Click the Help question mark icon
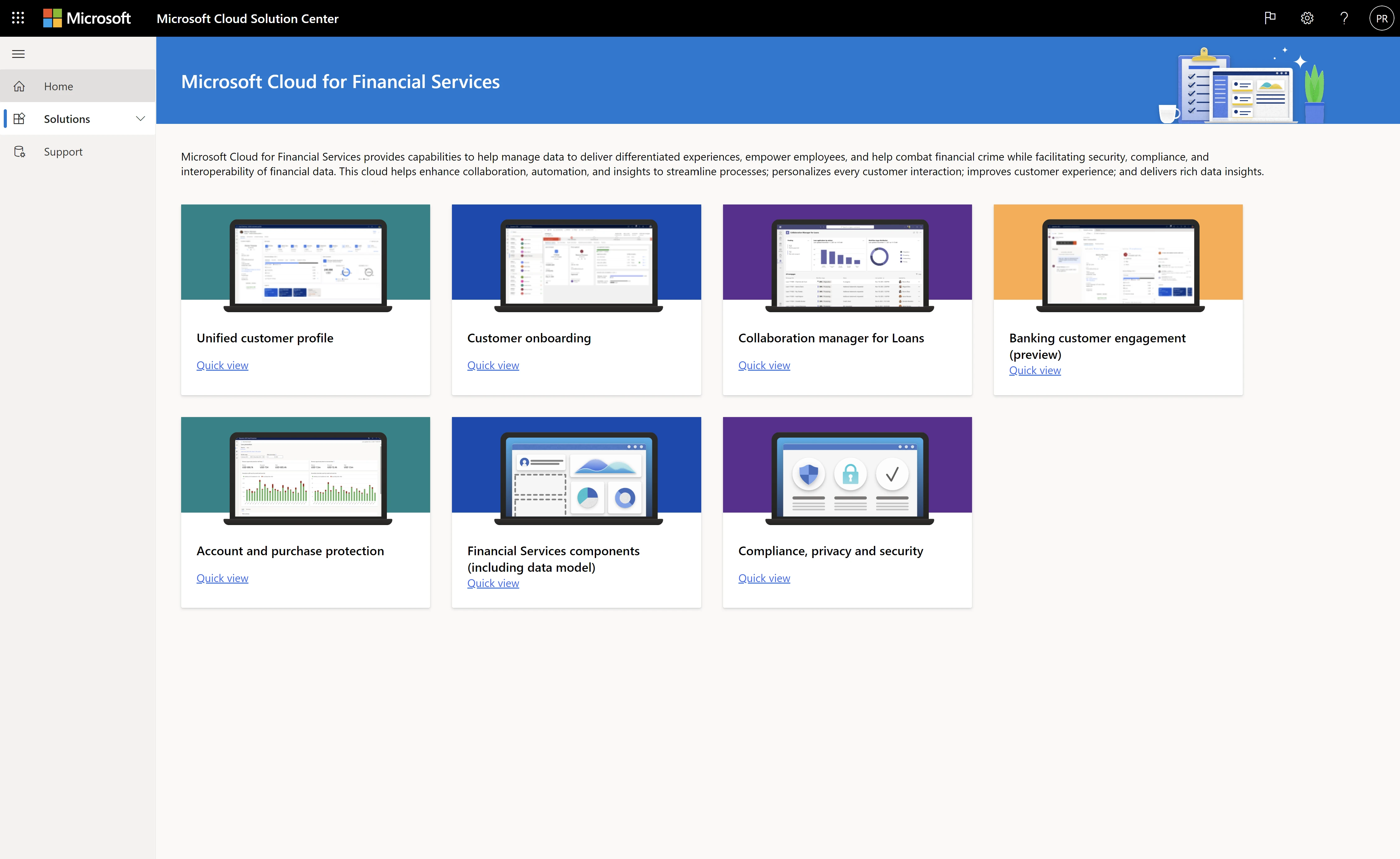This screenshot has height=859, width=1400. point(1344,18)
